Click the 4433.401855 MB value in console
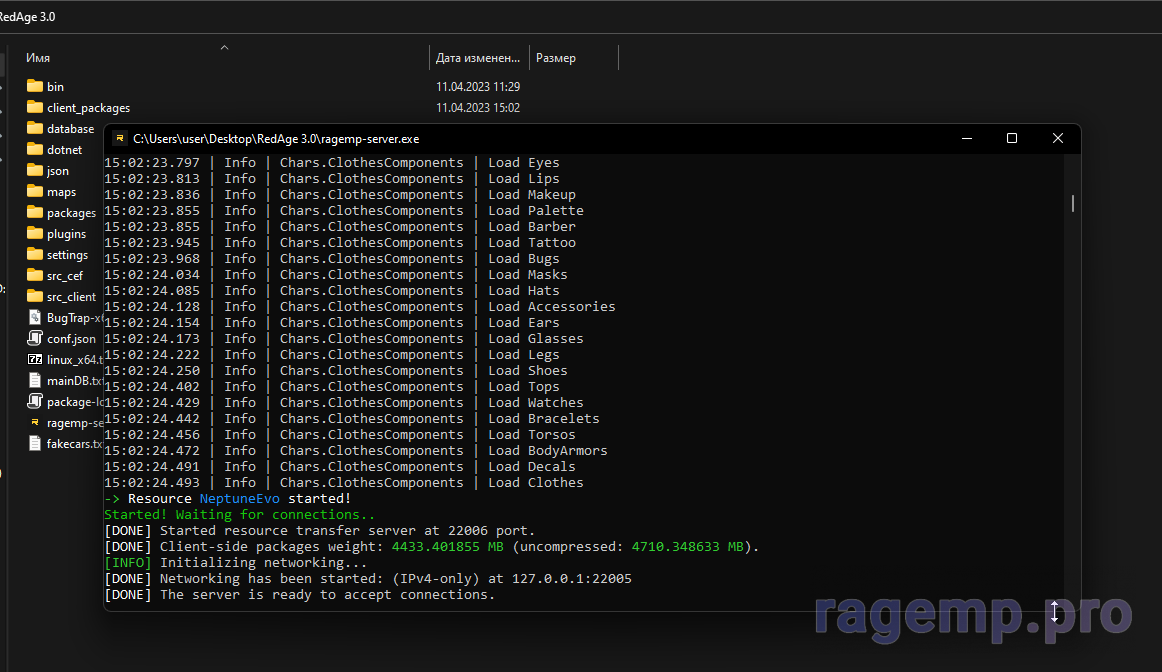The image size is (1162, 672). tap(448, 547)
